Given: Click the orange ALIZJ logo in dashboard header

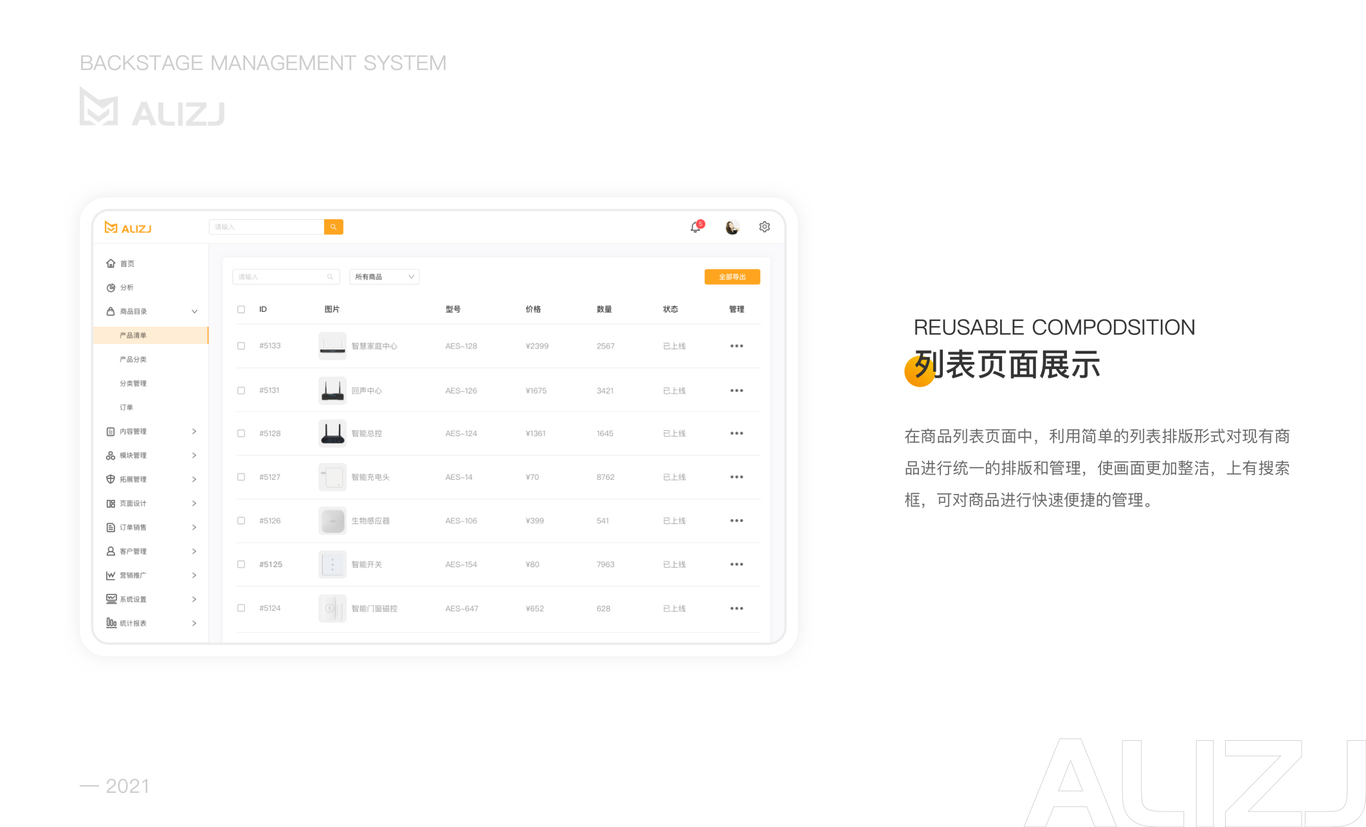Looking at the screenshot, I should pyautogui.click(x=128, y=228).
